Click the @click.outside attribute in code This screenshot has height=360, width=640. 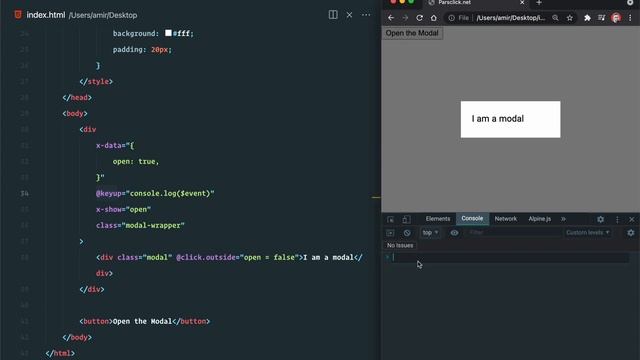coord(206,258)
